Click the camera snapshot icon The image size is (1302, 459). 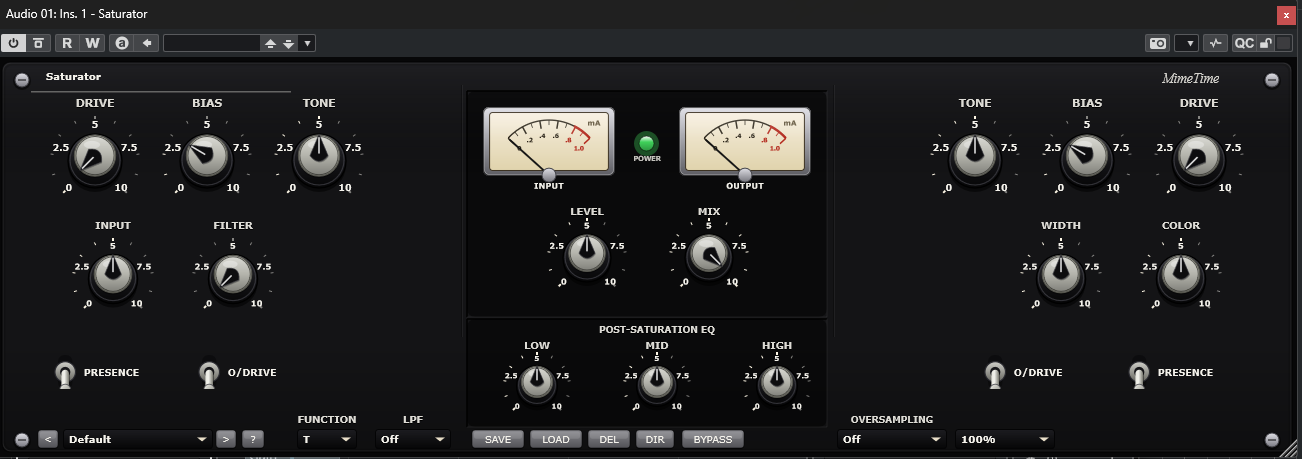[x=1158, y=43]
